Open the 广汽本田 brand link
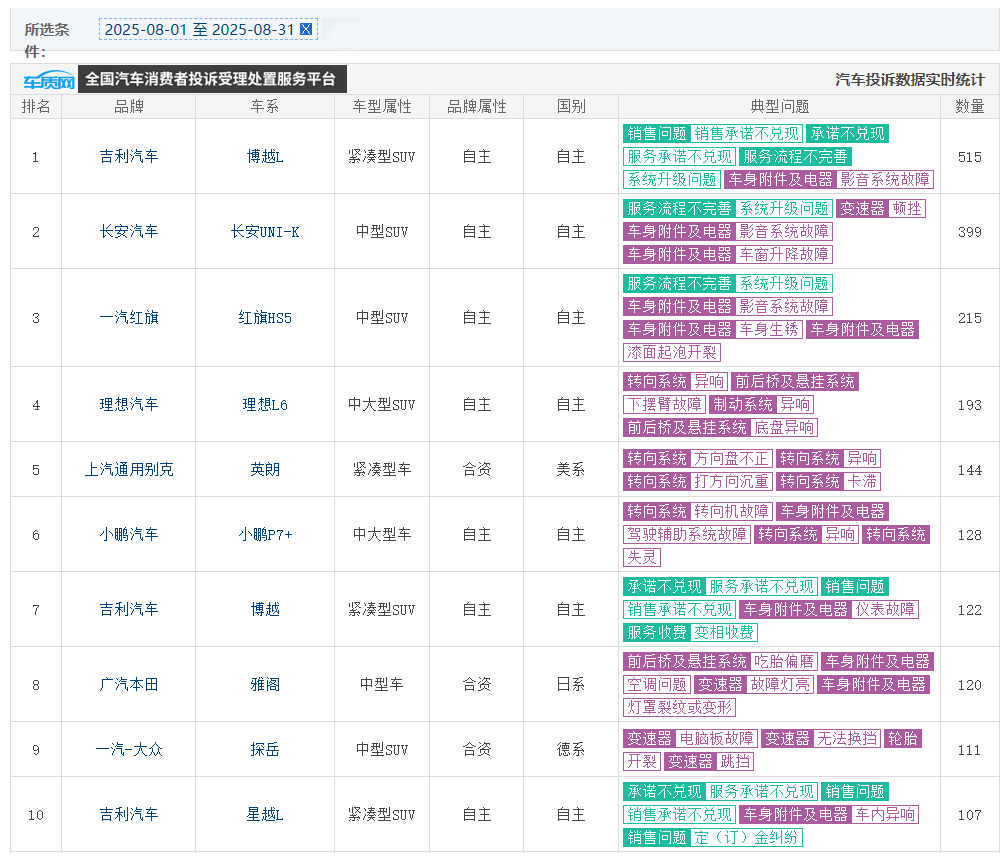Viewport: 1008px width, 861px height. coord(129,684)
